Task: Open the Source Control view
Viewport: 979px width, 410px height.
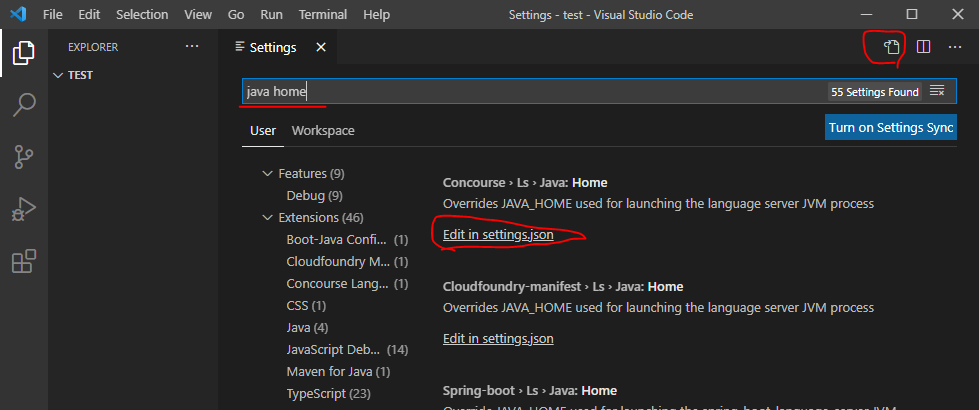Action: pyautogui.click(x=24, y=157)
